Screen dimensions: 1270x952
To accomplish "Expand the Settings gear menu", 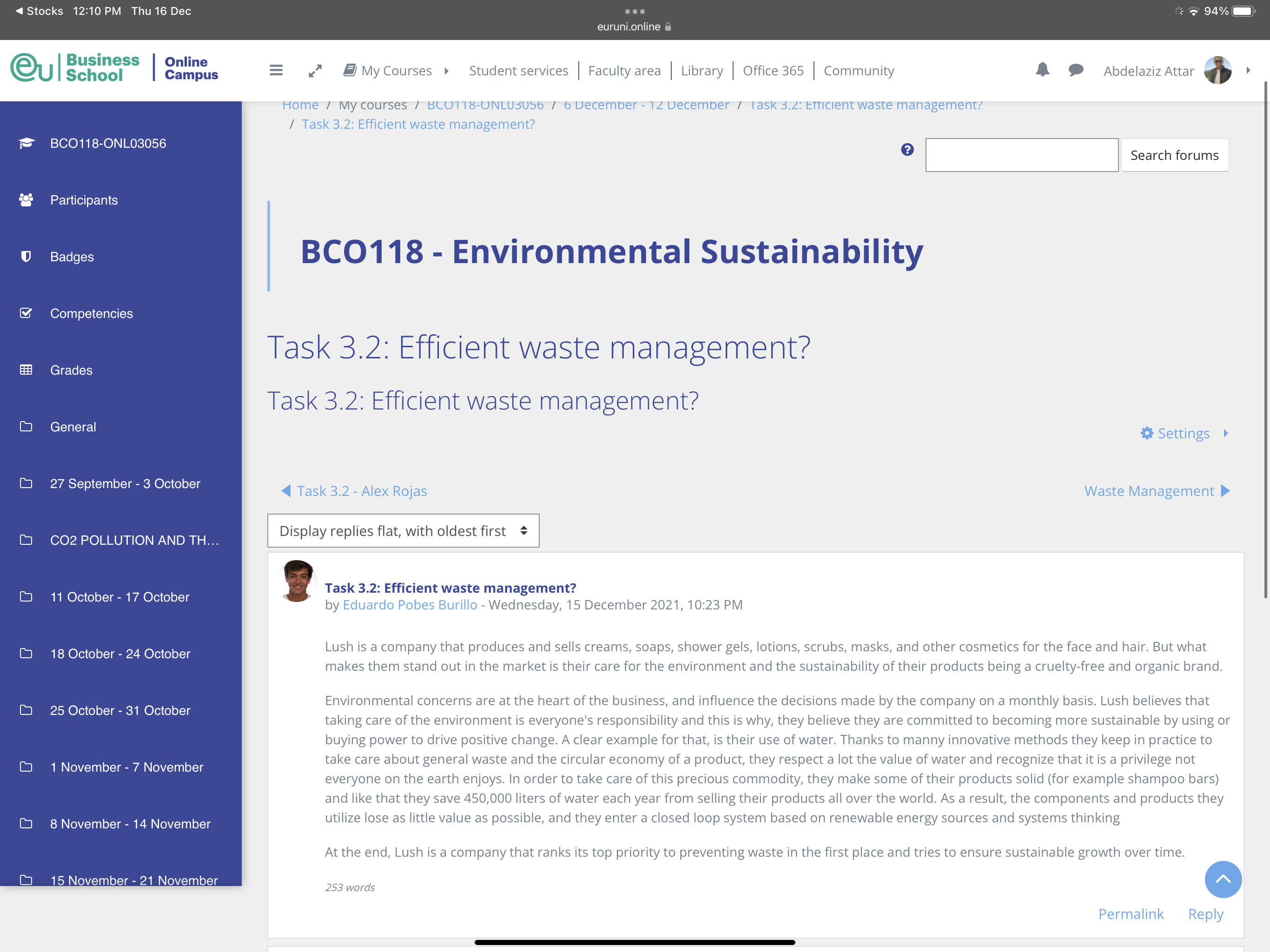I will tap(1184, 433).
